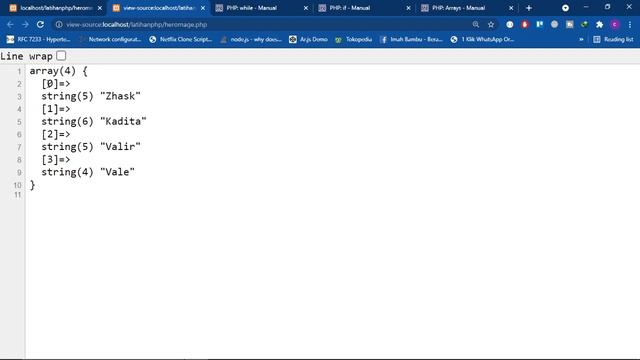Show hidden bookmarks with the double chevron
This screenshot has width=640, height=360.
[581, 39]
